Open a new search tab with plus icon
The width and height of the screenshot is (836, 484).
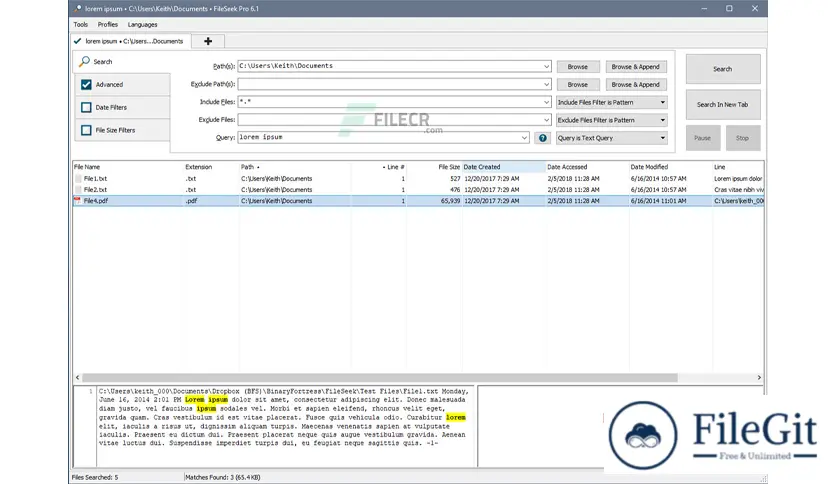pyautogui.click(x=208, y=41)
